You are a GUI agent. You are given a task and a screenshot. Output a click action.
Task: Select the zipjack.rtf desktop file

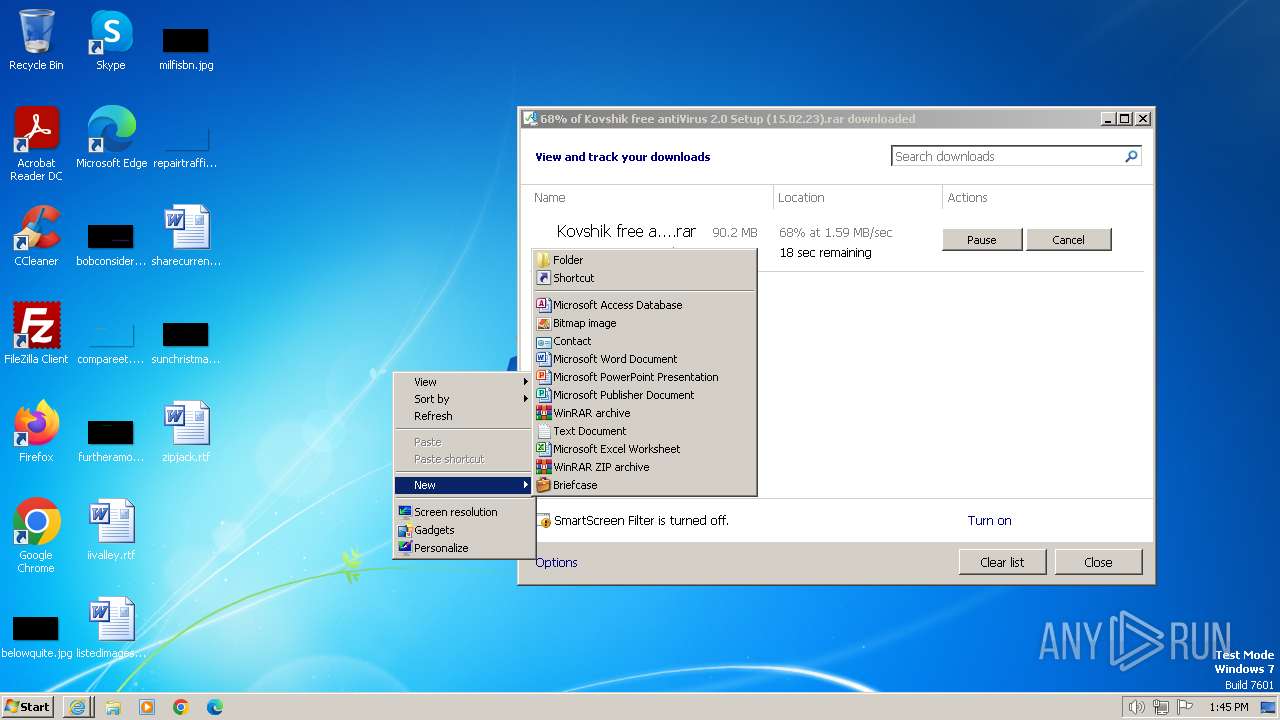coord(186,432)
